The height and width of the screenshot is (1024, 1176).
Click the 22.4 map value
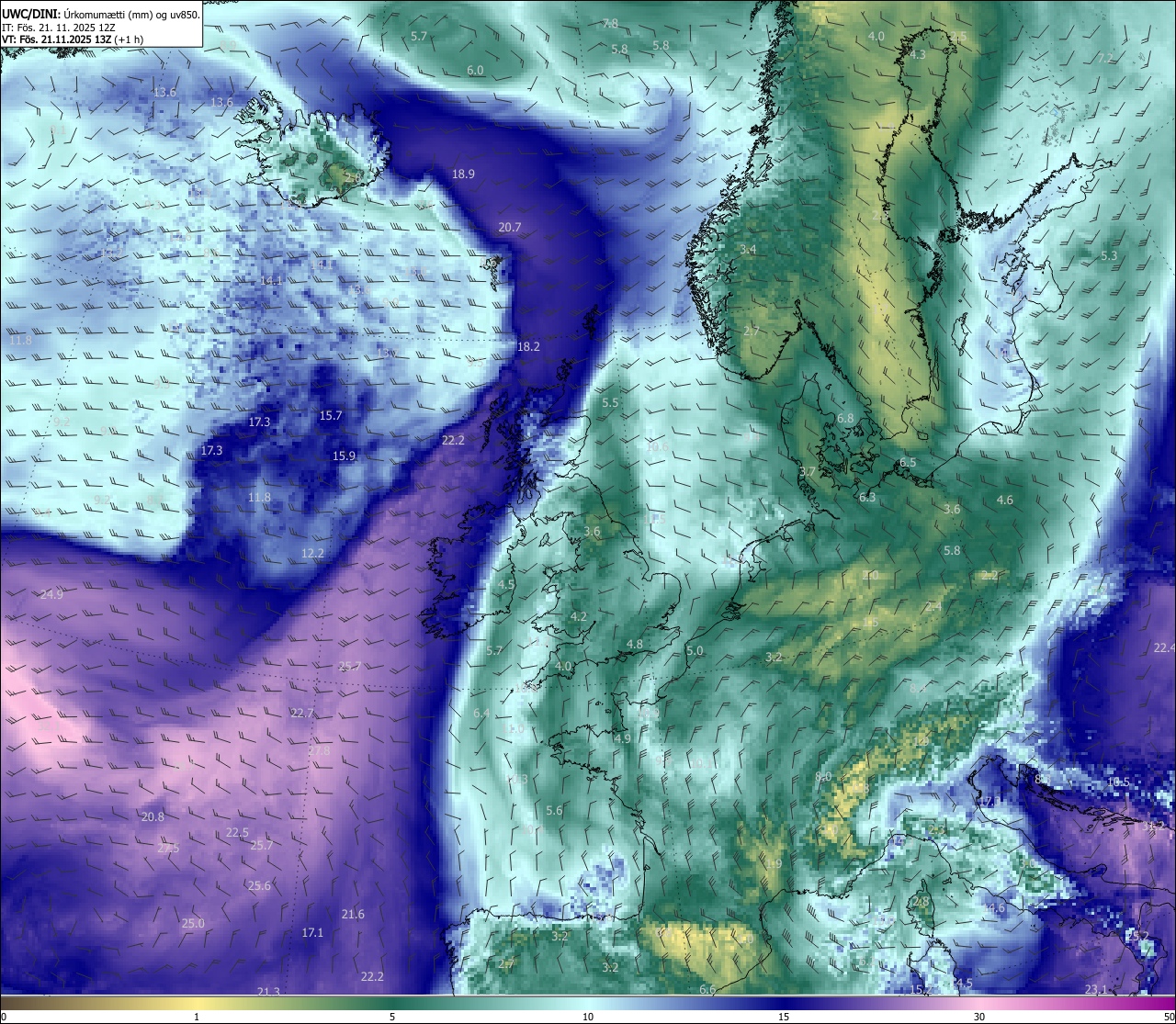coord(1164,647)
